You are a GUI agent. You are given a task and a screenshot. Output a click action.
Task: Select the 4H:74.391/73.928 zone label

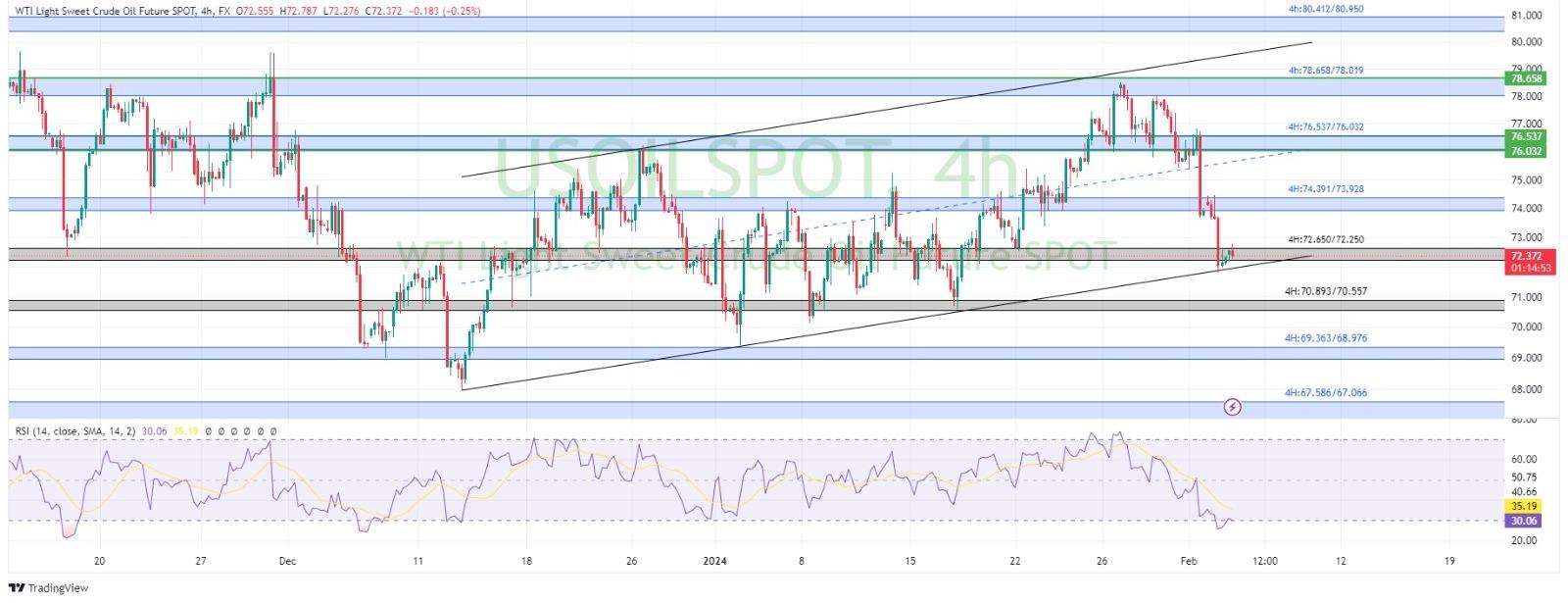click(x=1326, y=188)
